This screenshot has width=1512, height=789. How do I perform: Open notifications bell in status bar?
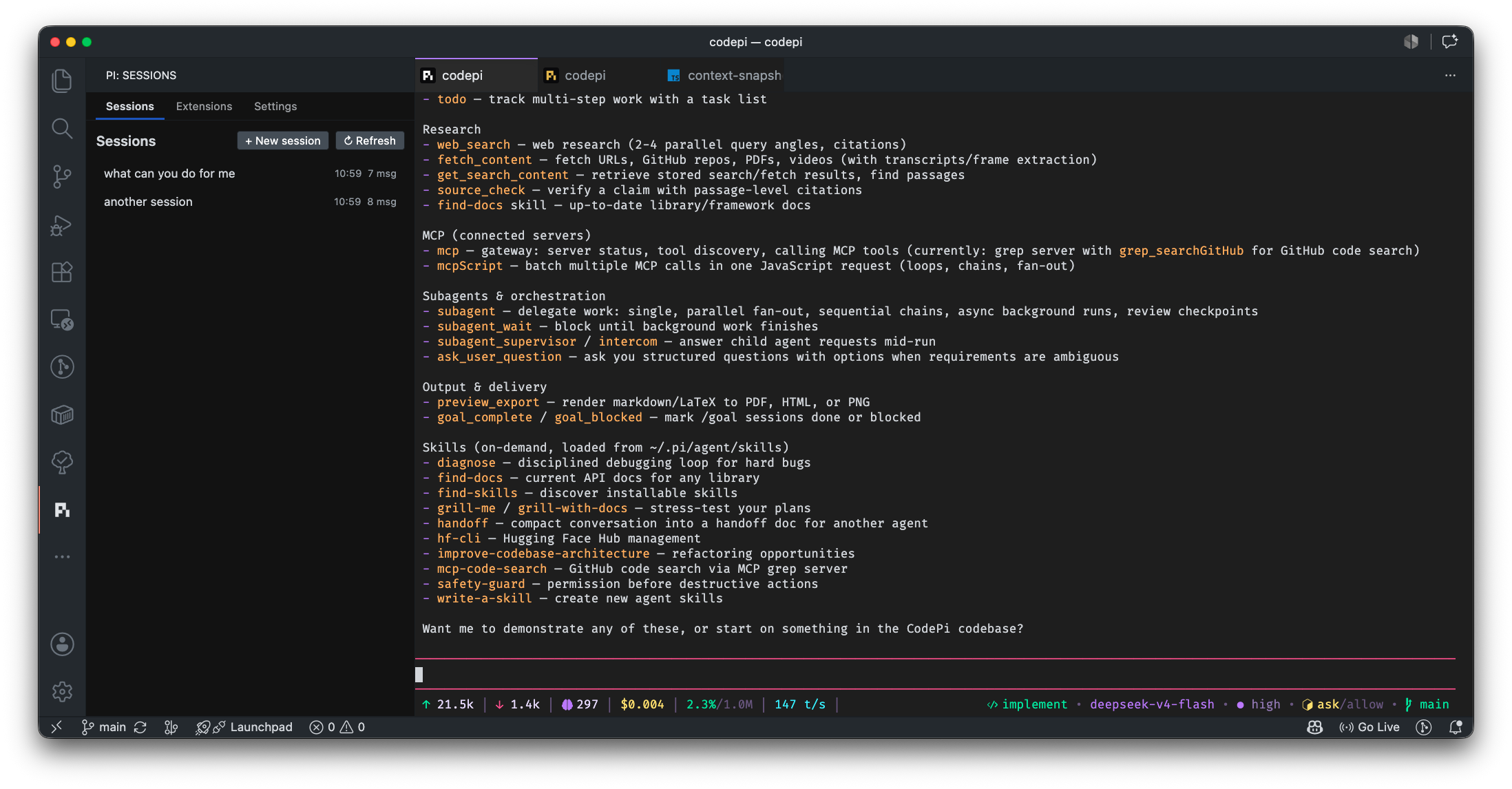tap(1455, 727)
